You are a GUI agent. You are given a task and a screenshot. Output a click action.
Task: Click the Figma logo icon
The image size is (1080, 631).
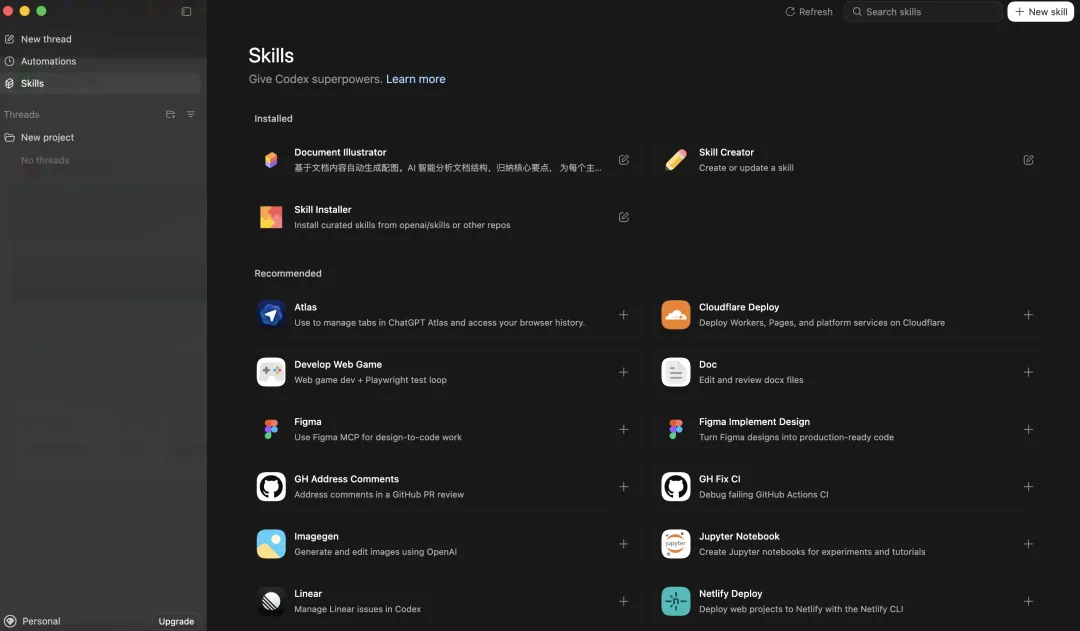pyautogui.click(x=271, y=429)
